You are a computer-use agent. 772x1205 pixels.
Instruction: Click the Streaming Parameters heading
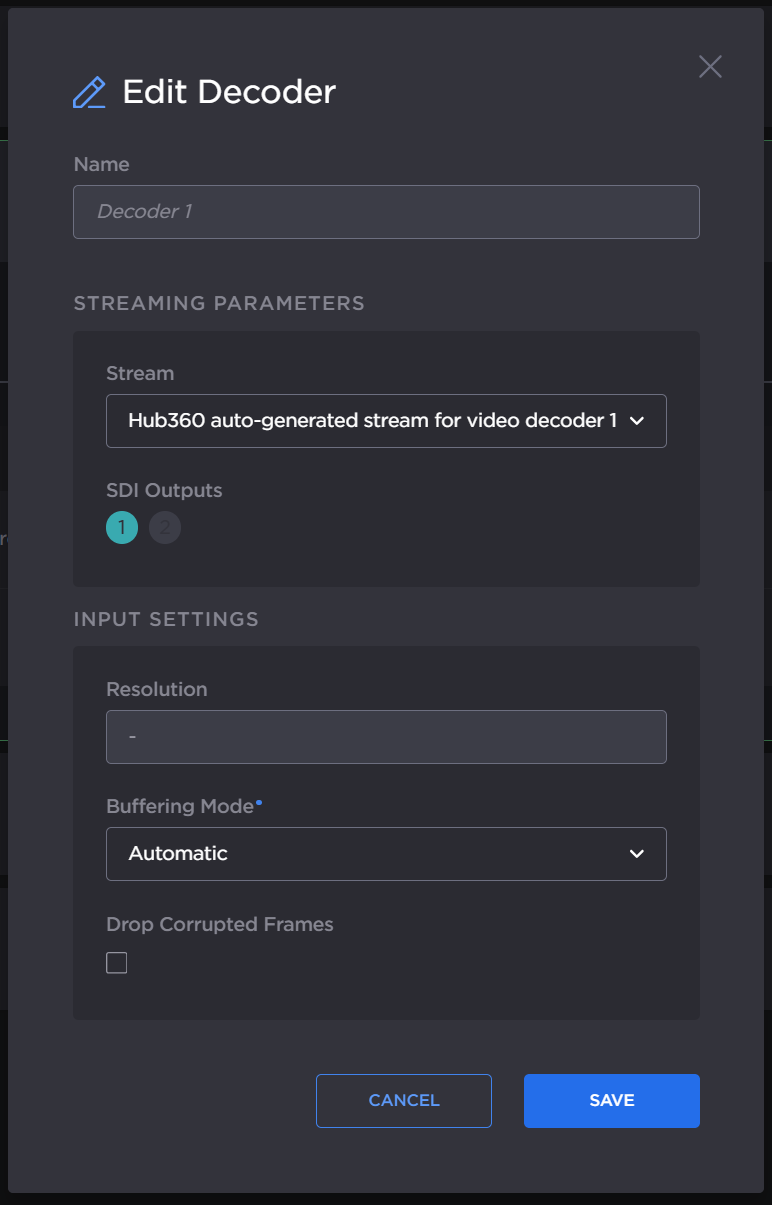click(219, 303)
